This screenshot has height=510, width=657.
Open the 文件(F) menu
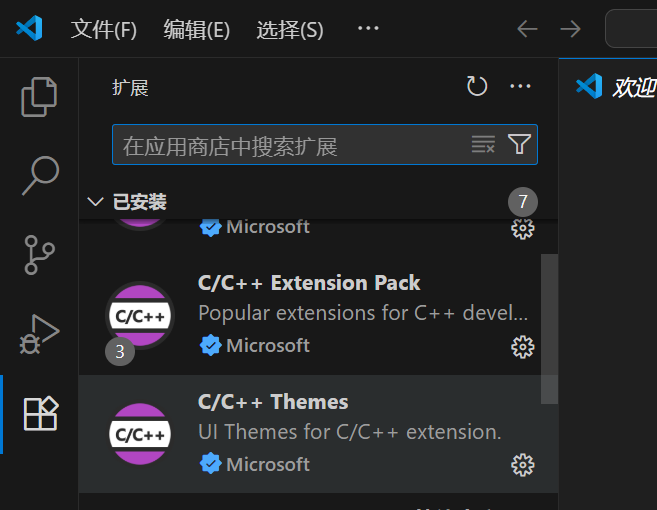click(104, 29)
